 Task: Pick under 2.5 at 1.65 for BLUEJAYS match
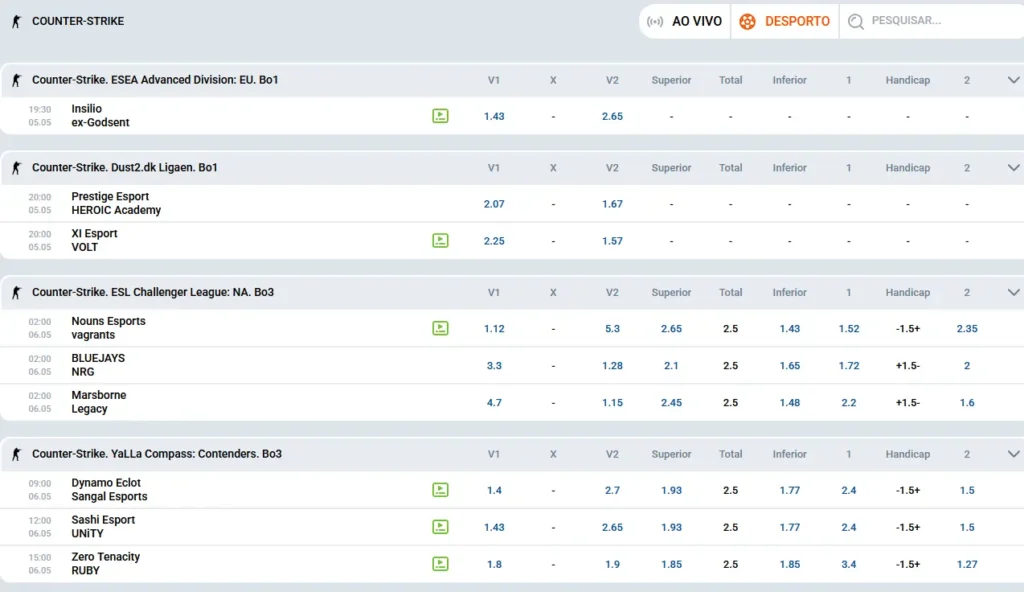(x=790, y=366)
